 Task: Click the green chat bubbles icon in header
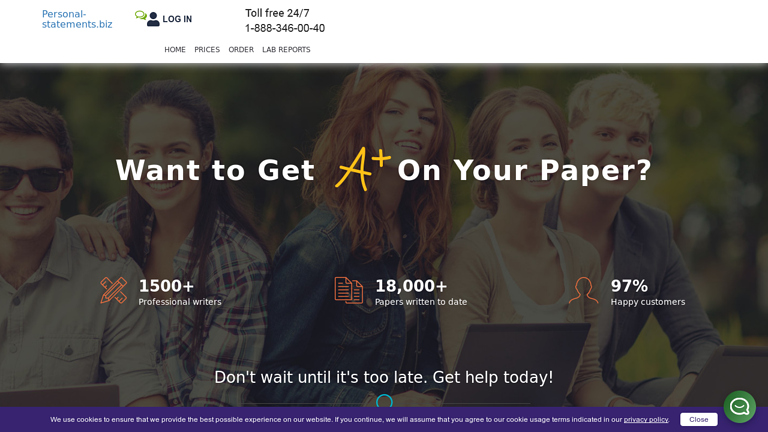140,16
